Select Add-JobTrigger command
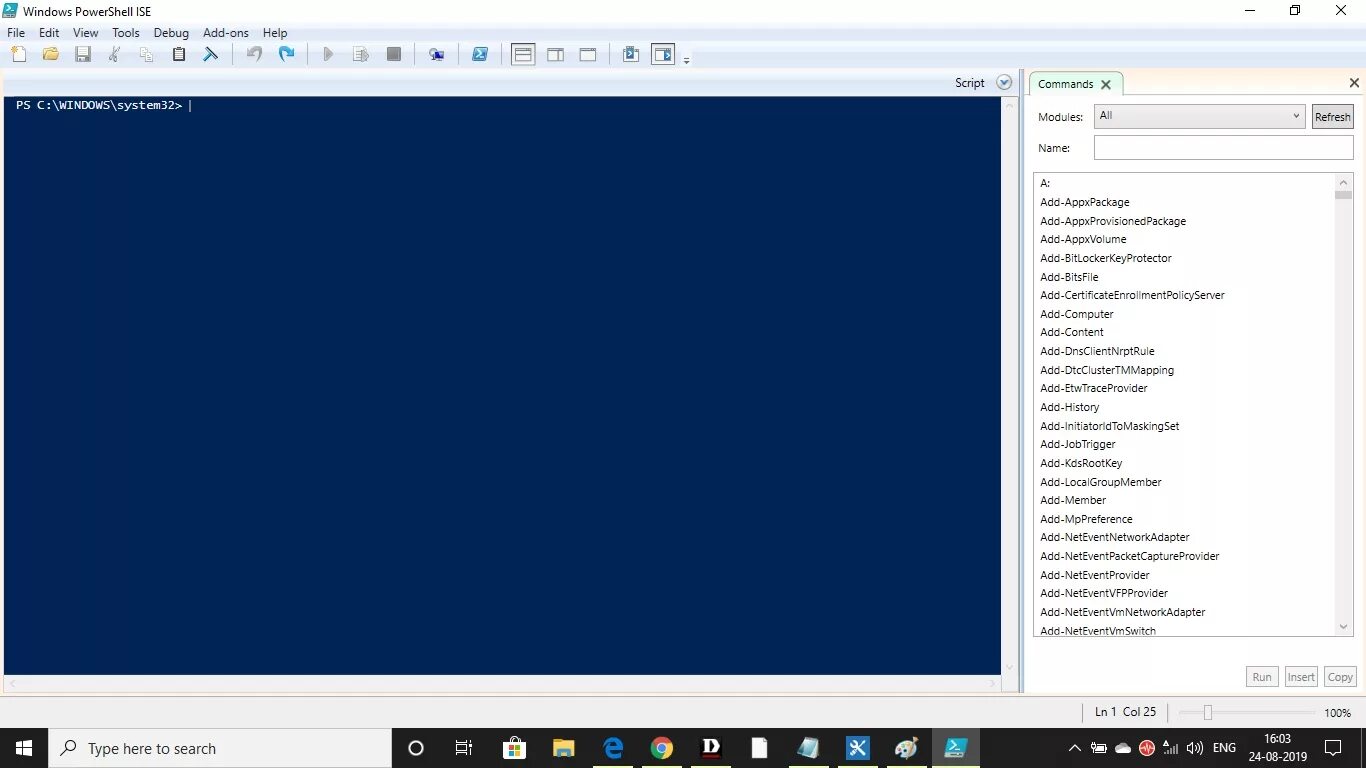 [1078, 444]
